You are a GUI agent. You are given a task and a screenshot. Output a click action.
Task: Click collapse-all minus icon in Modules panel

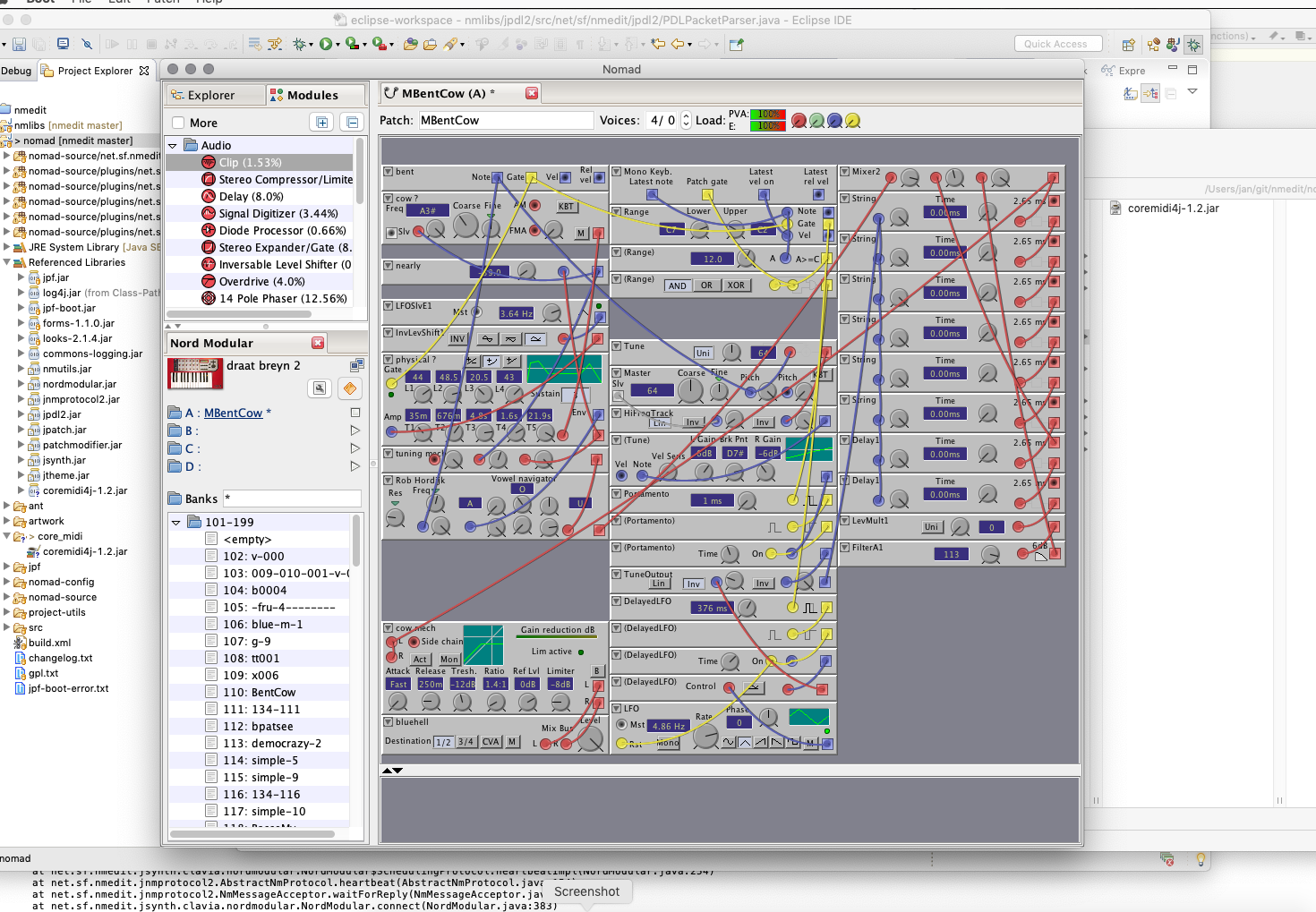[x=352, y=123]
